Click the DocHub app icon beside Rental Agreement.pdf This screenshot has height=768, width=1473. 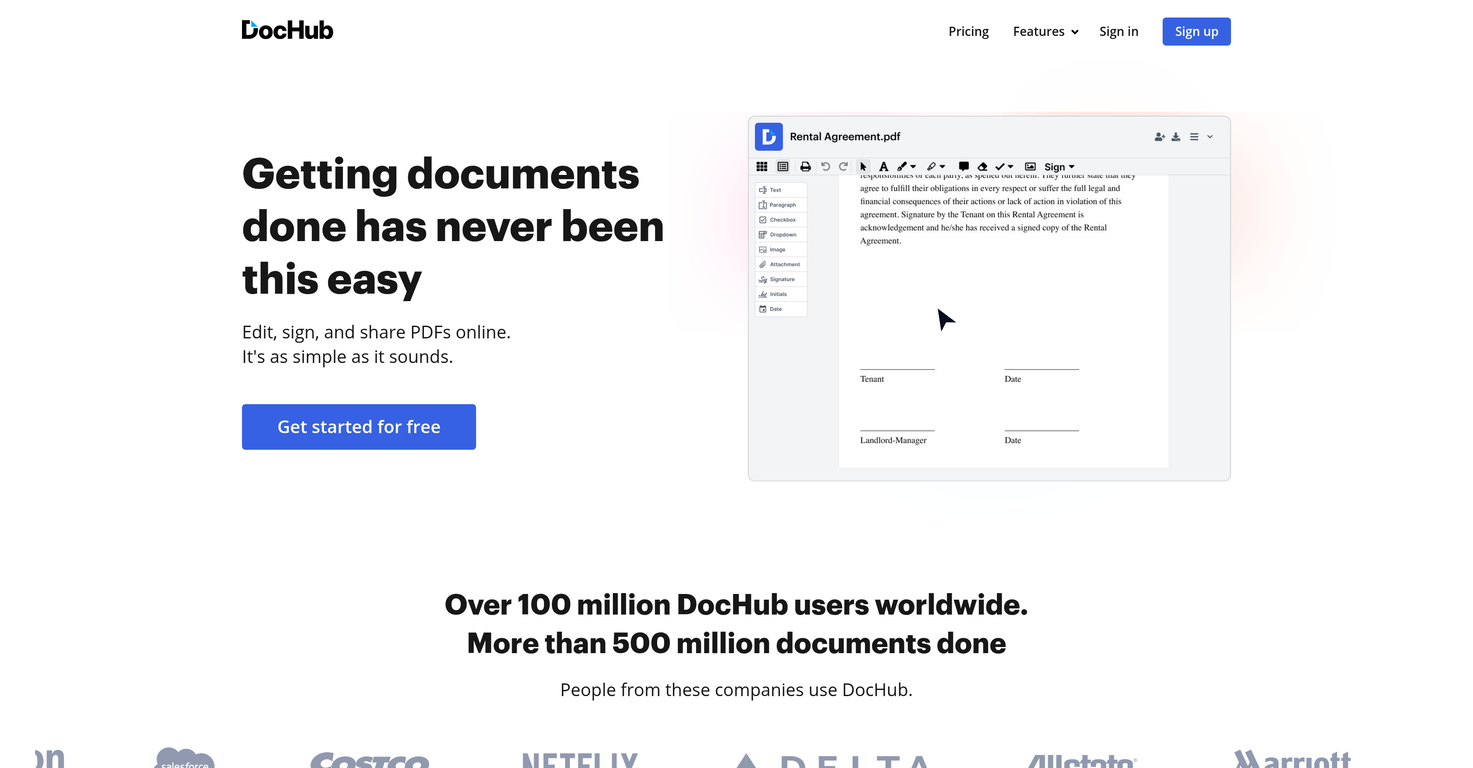(x=769, y=136)
